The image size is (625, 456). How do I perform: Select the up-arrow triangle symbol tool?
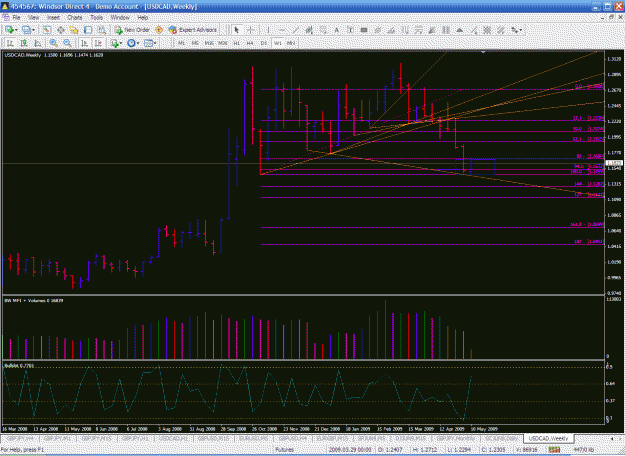tap(460, 30)
